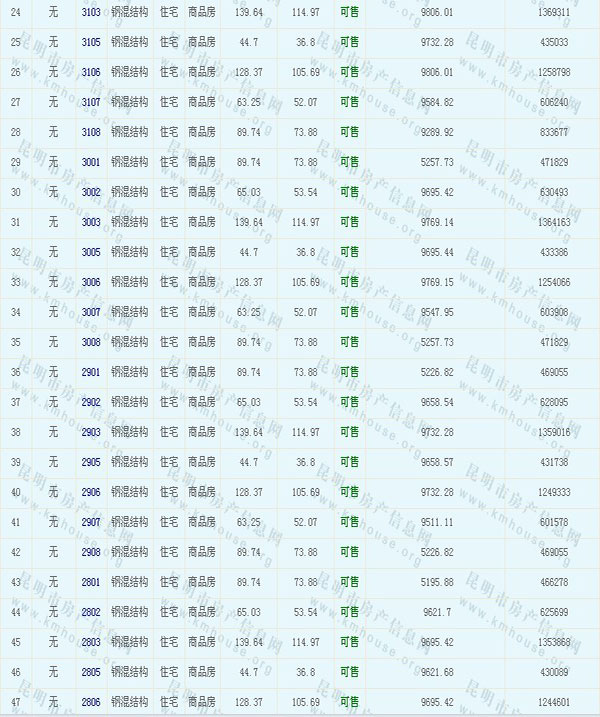The width and height of the screenshot is (600, 717).
Task: Click room number 3105
Action: (90, 42)
